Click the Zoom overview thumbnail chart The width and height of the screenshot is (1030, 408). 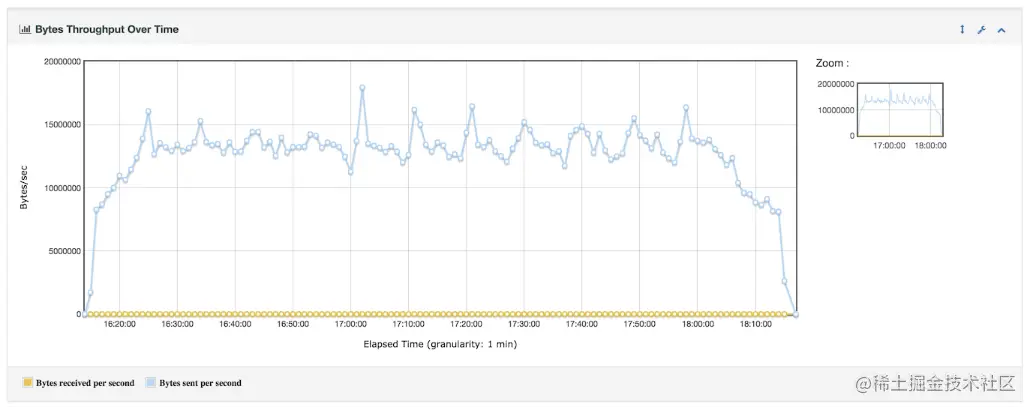901,109
